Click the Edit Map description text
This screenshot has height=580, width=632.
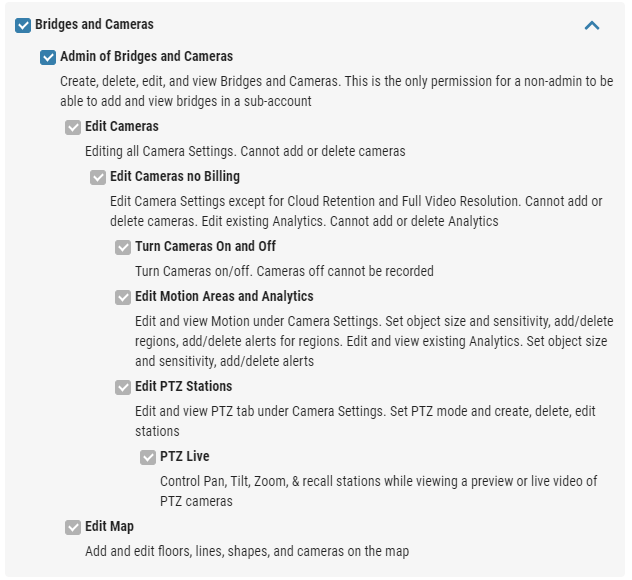[x=247, y=551]
